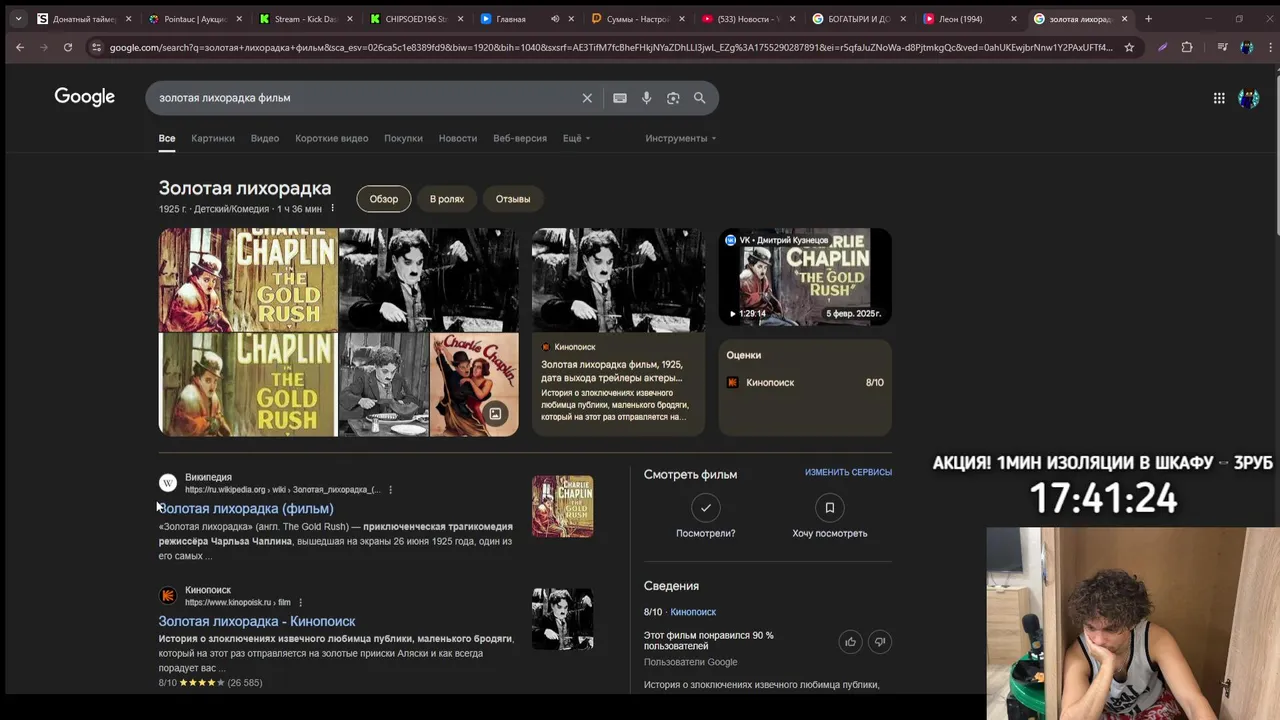The width and height of the screenshot is (1280, 720).
Task: Open the Chaplin Gold Rush top-left poster image
Action: tap(248, 279)
